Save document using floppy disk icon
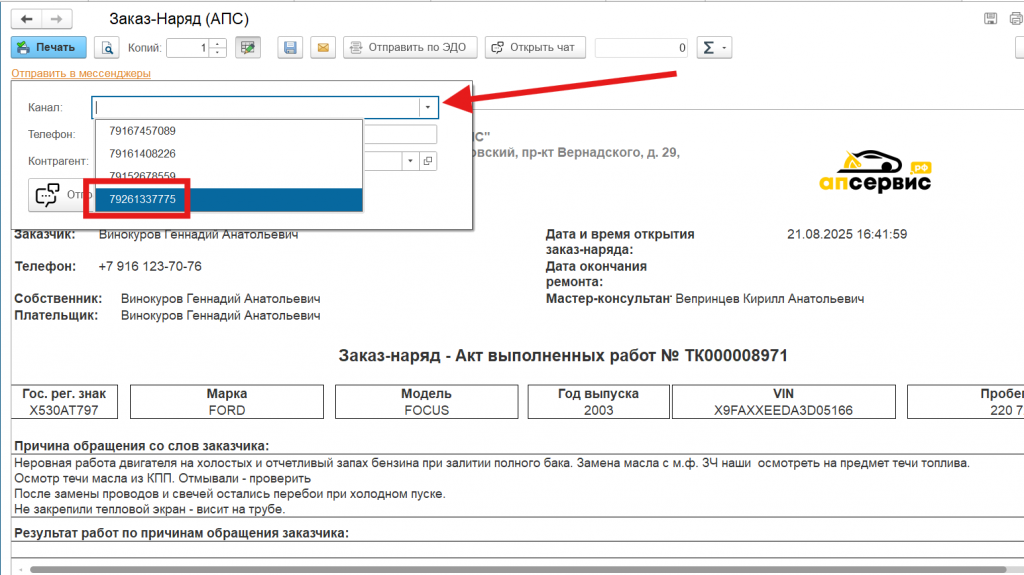This screenshot has width=1024, height=575. [291, 47]
